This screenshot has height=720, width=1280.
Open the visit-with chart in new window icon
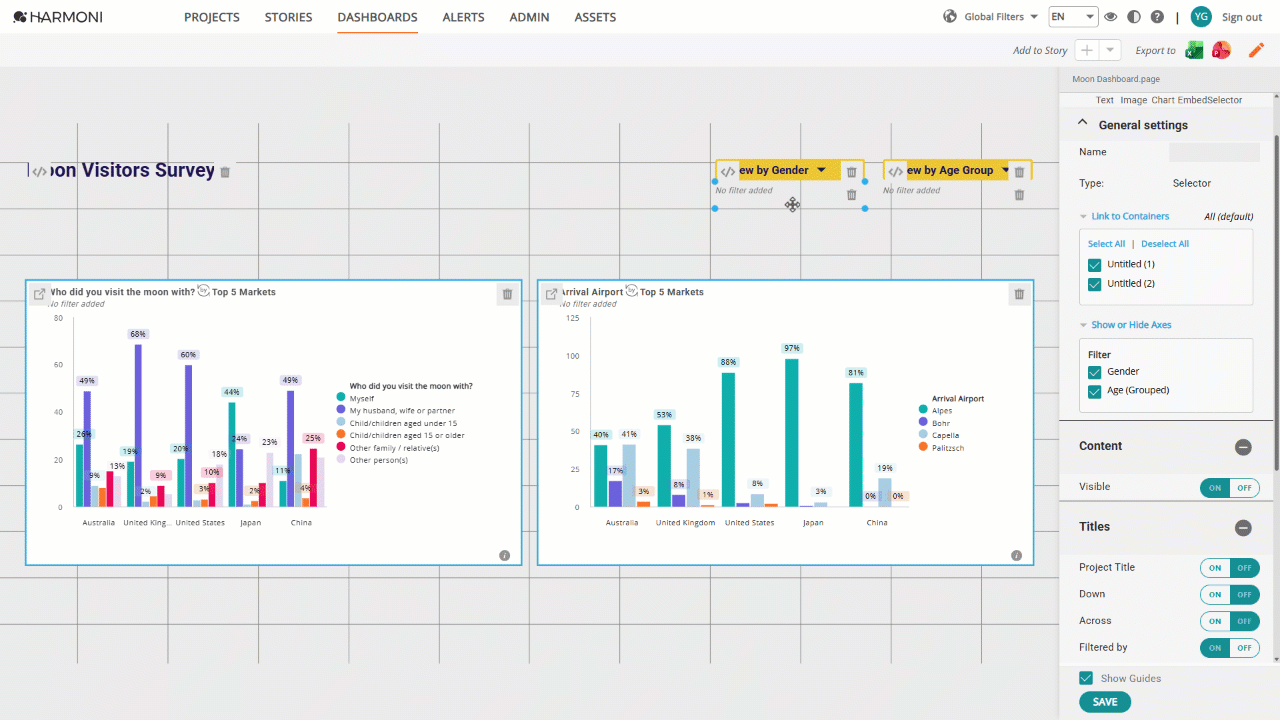click(x=39, y=294)
